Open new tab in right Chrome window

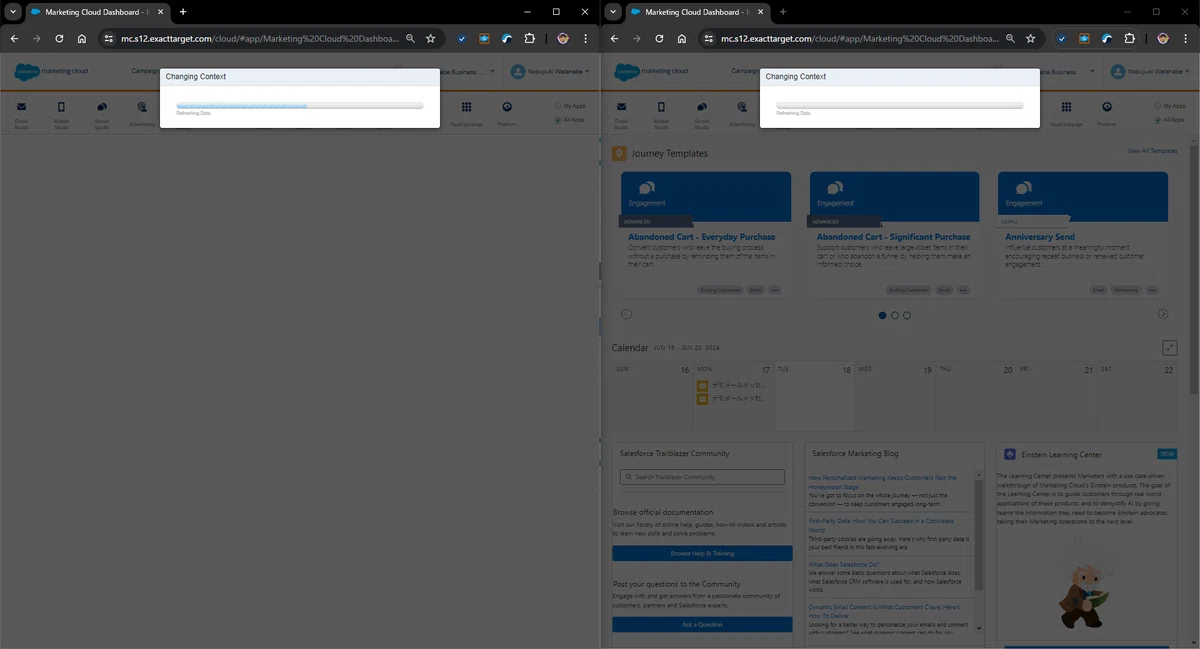tap(783, 12)
